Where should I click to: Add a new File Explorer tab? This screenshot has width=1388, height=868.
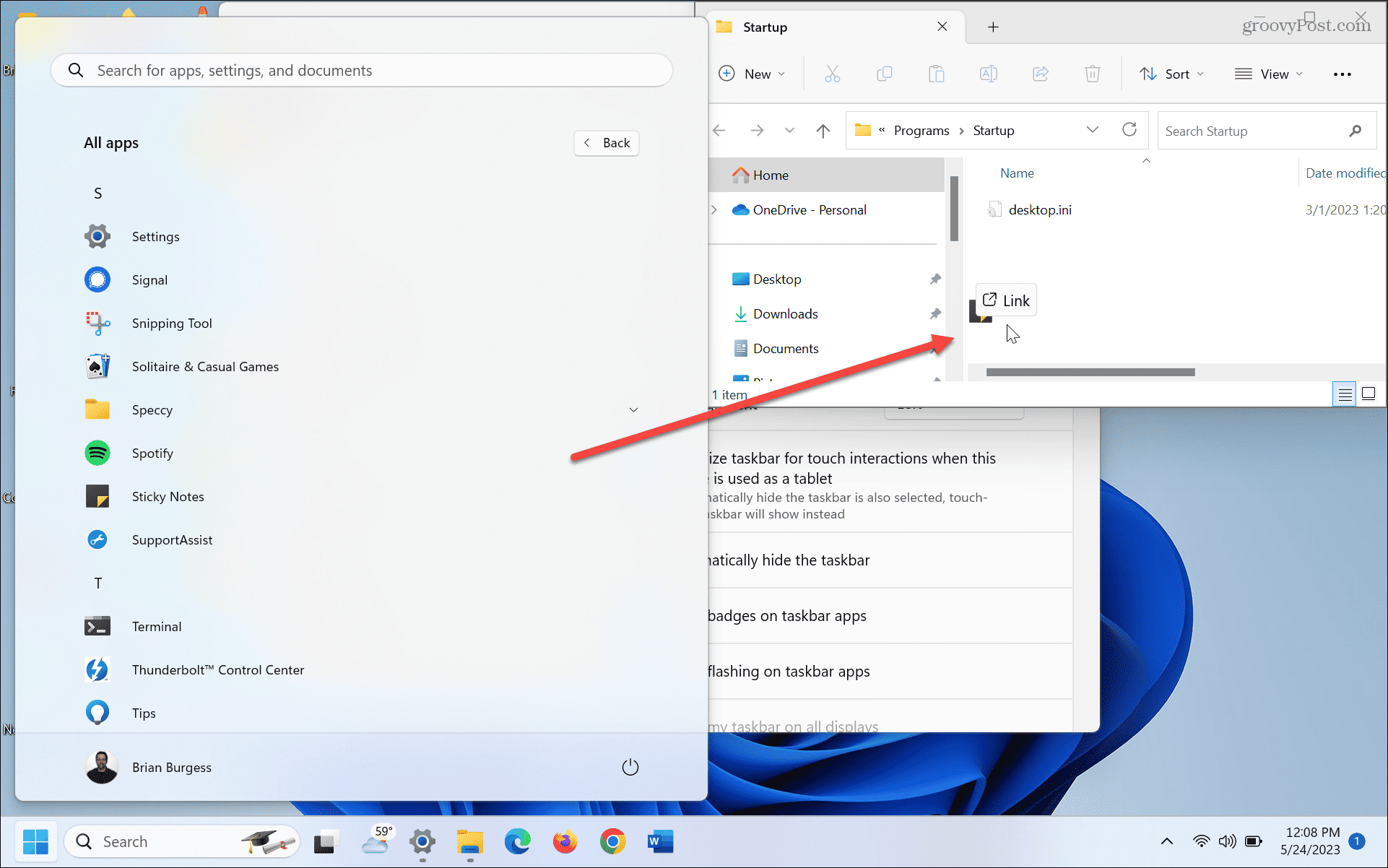993,27
